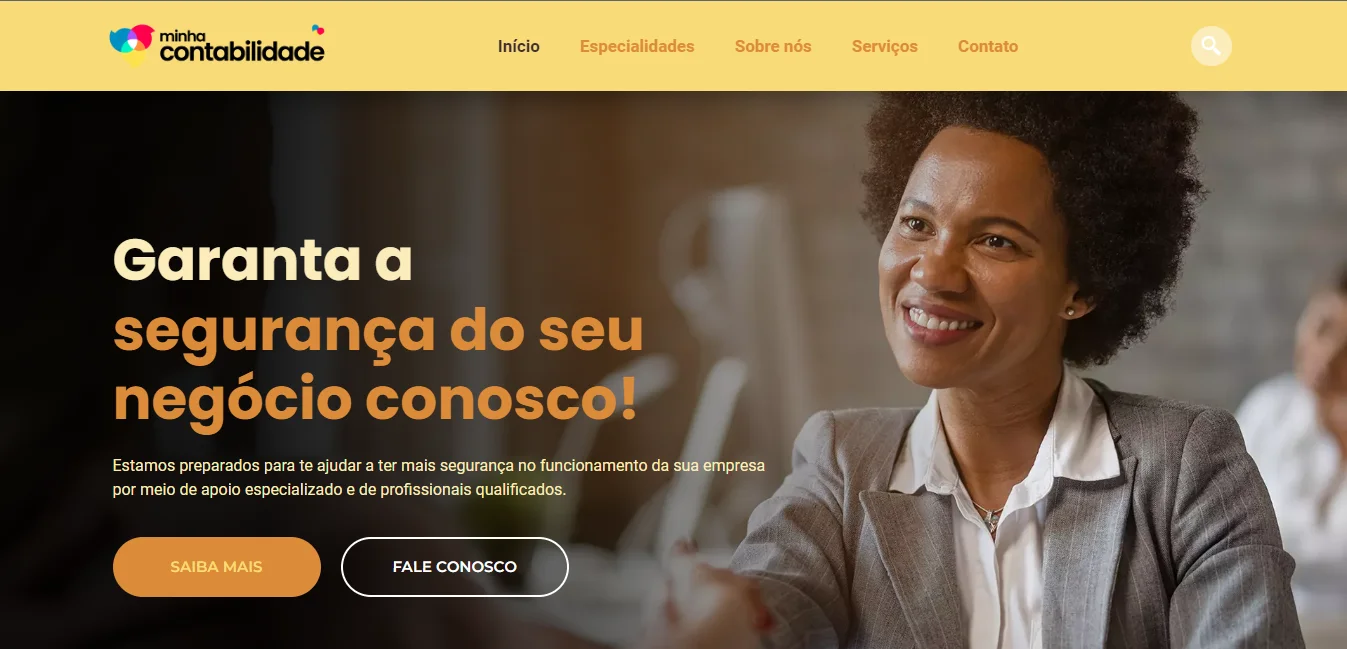Click the outlined FALE CONOSCO button
This screenshot has width=1347, height=649.
tap(455, 567)
